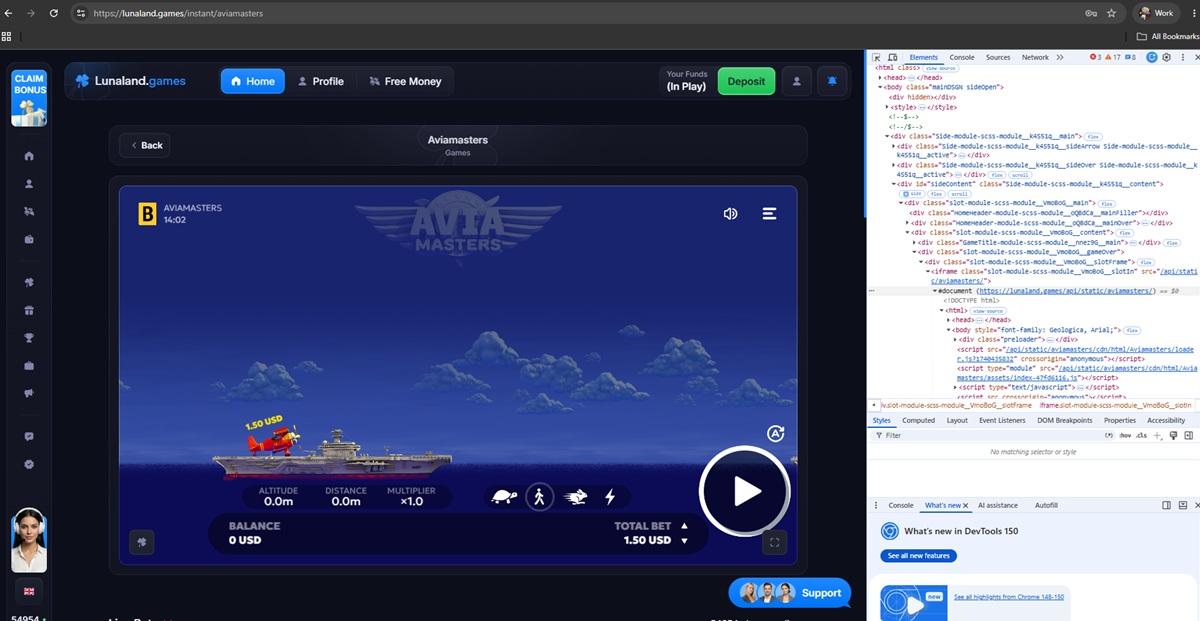Click the sidebar chat bubble icon
Screen dimensions: 1200x621
point(29,437)
